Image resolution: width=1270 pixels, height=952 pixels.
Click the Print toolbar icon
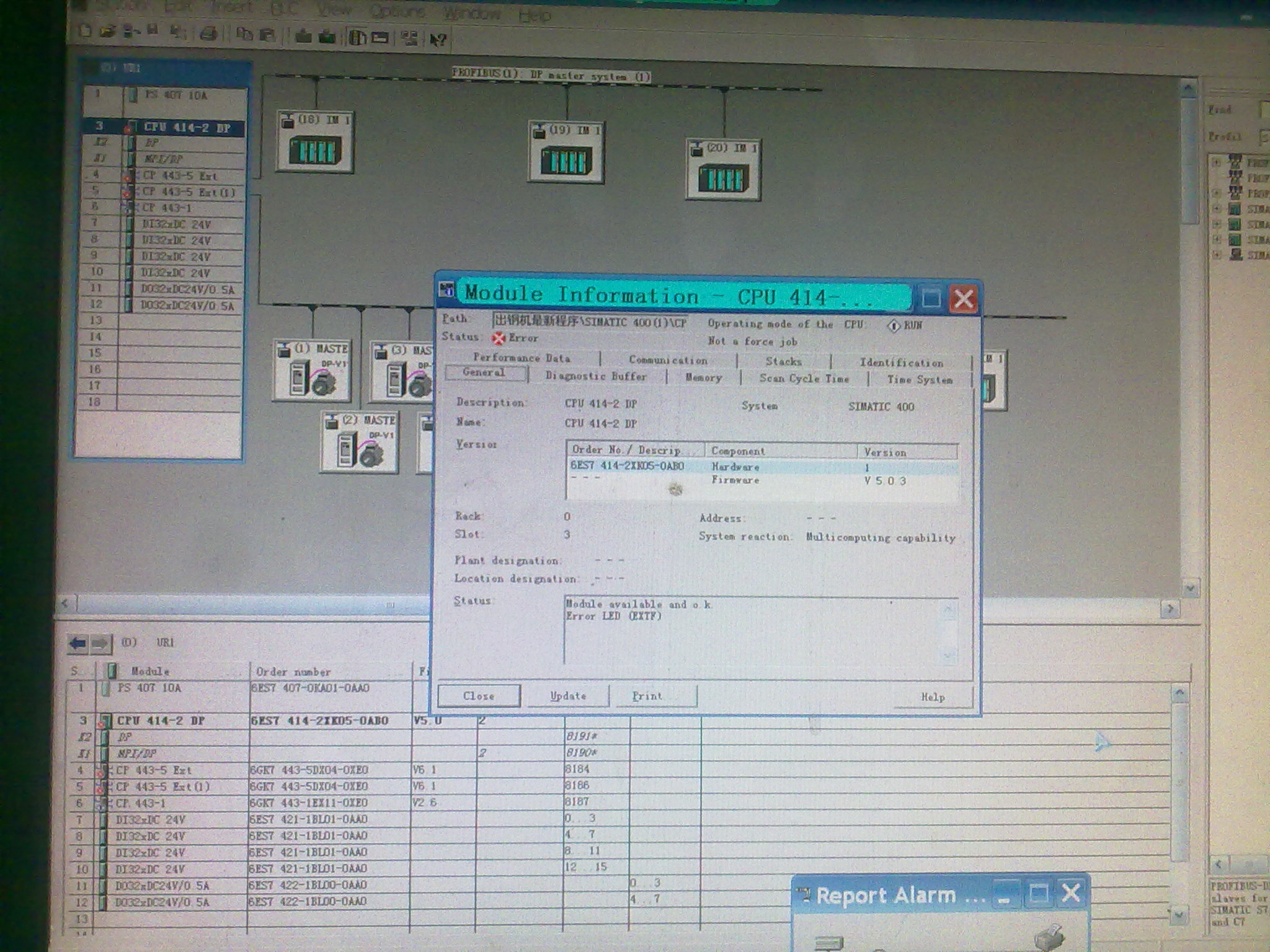tap(209, 33)
